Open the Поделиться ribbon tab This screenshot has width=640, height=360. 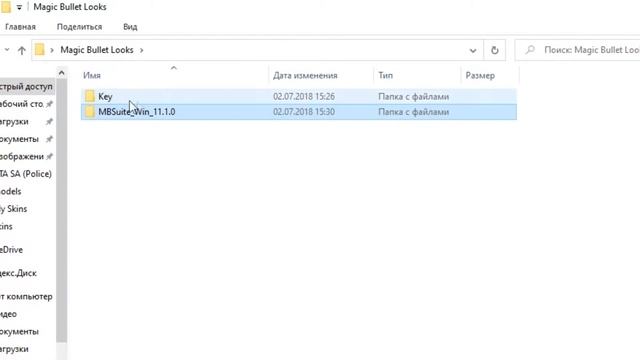(80, 27)
